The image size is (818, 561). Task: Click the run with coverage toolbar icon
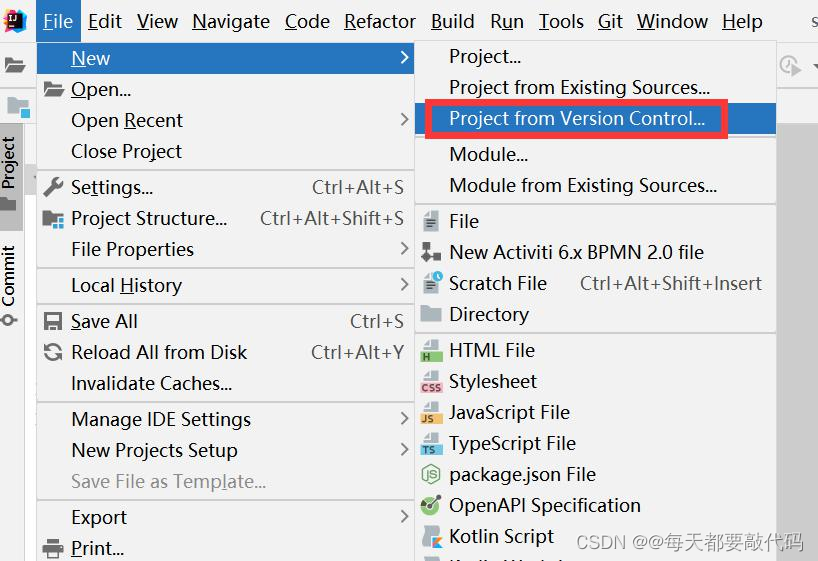click(790, 66)
